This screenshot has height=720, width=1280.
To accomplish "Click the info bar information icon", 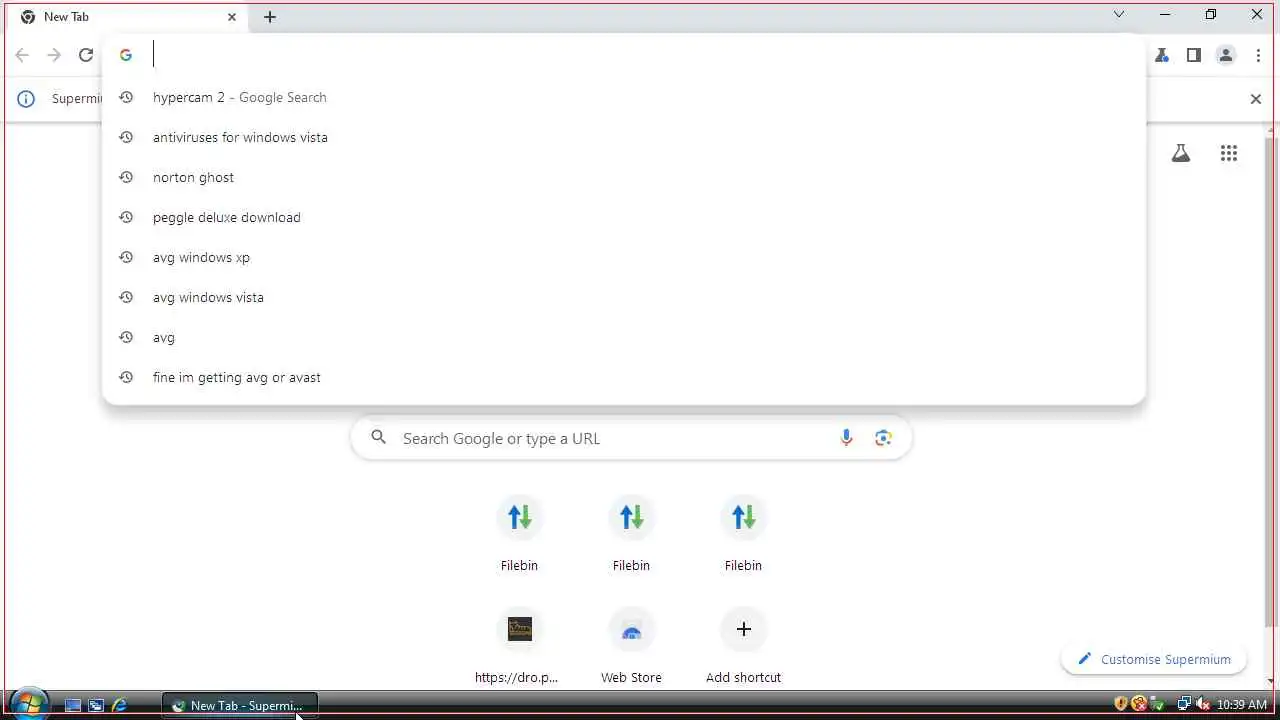I will (x=26, y=99).
